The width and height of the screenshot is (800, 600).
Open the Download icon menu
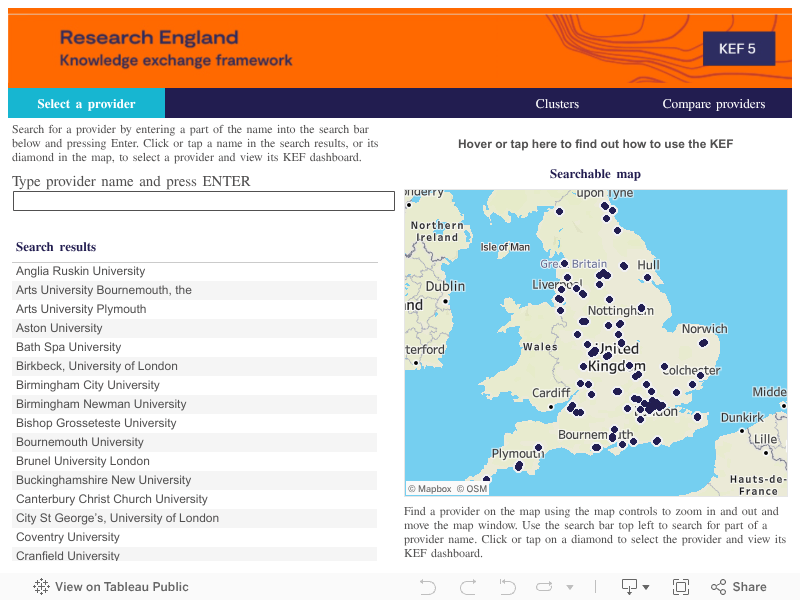[x=635, y=587]
